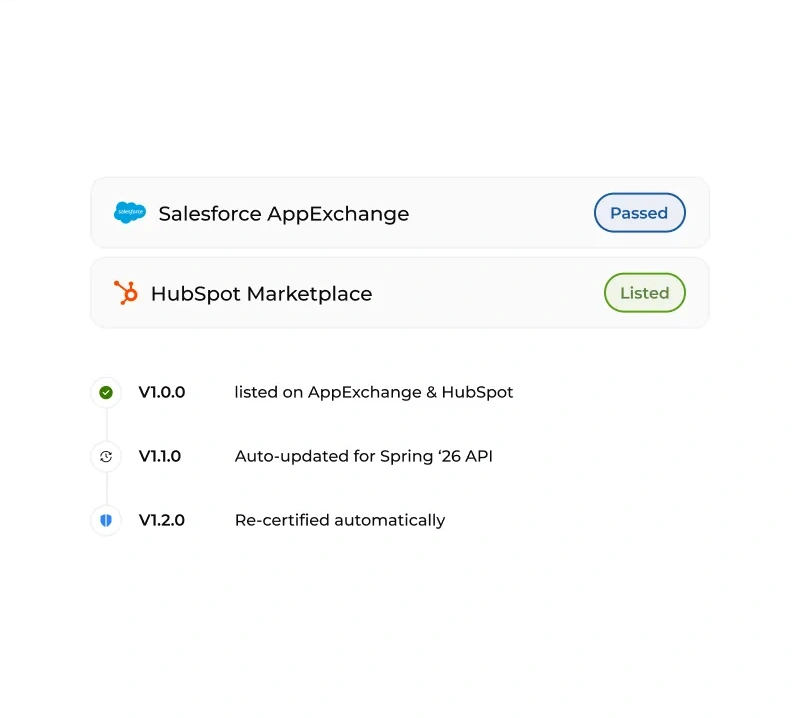
Task: Click the V1.2.0 version label
Action: (x=162, y=520)
